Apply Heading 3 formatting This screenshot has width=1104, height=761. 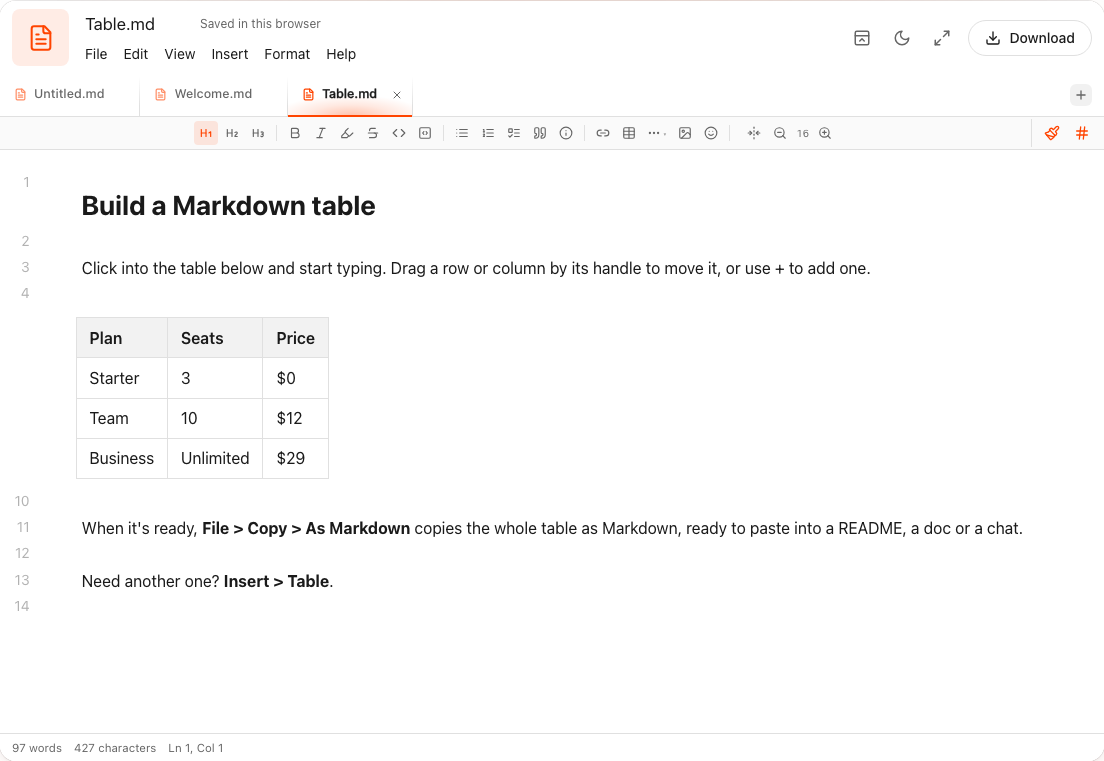click(x=258, y=133)
